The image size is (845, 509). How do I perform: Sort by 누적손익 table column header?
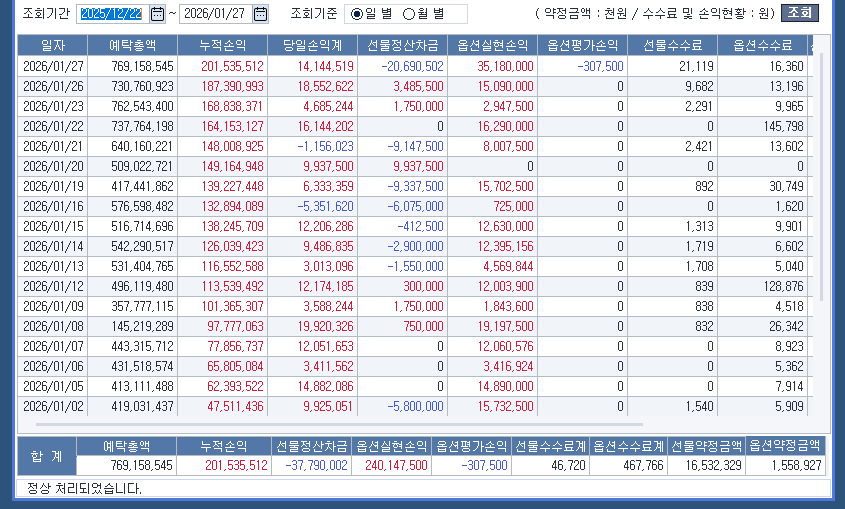[223, 46]
